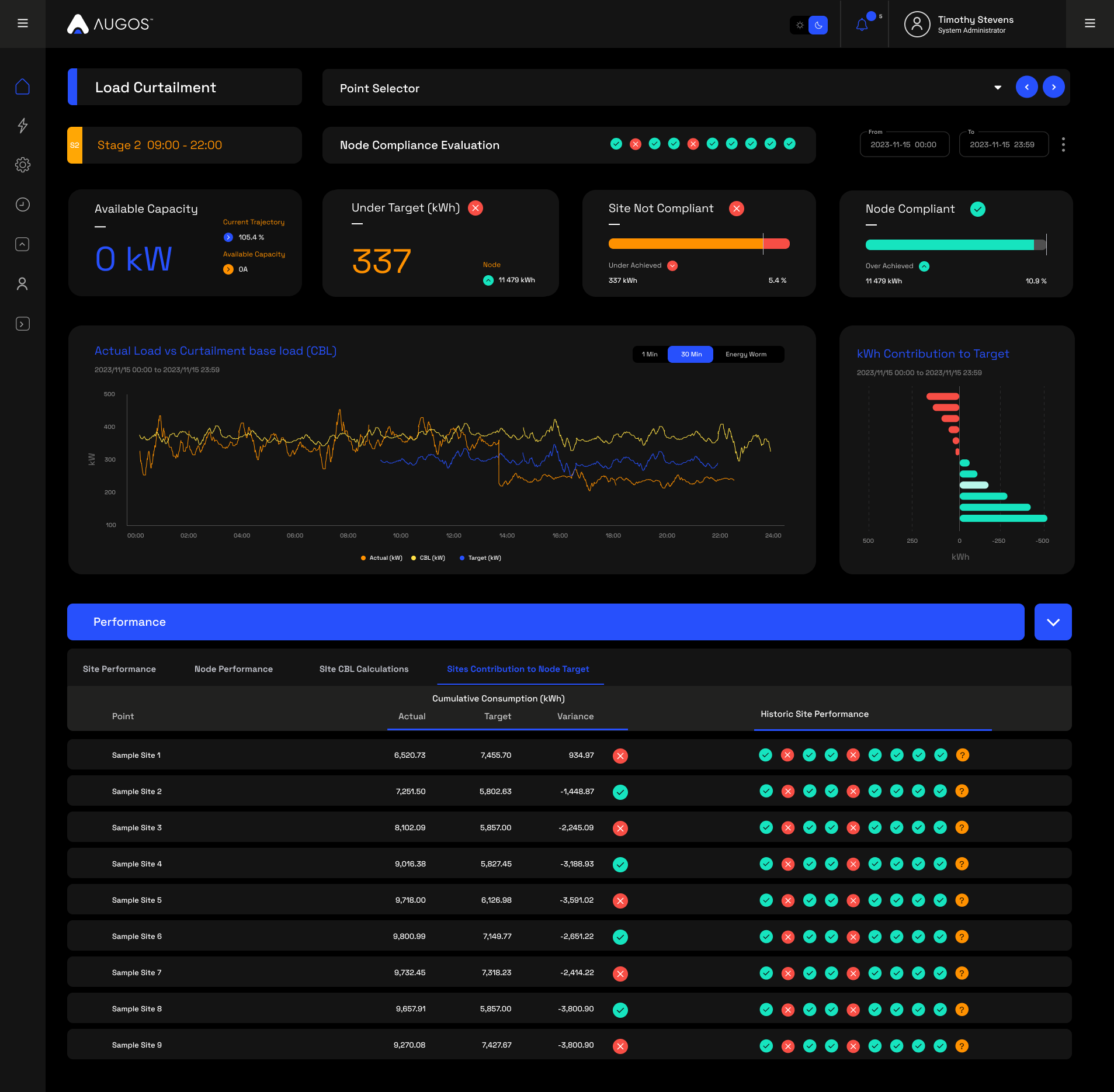Click Sample Site 1 red status icon

(x=620, y=756)
